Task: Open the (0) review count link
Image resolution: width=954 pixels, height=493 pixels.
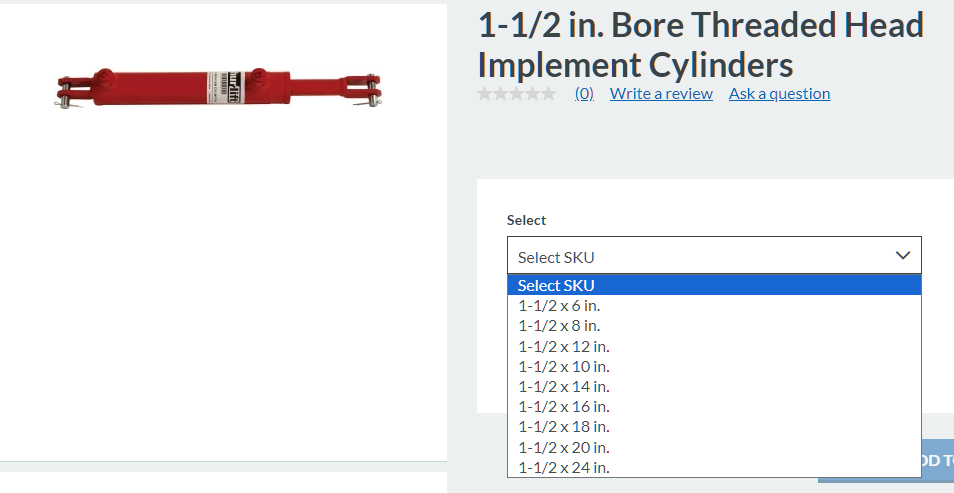Action: pos(584,94)
